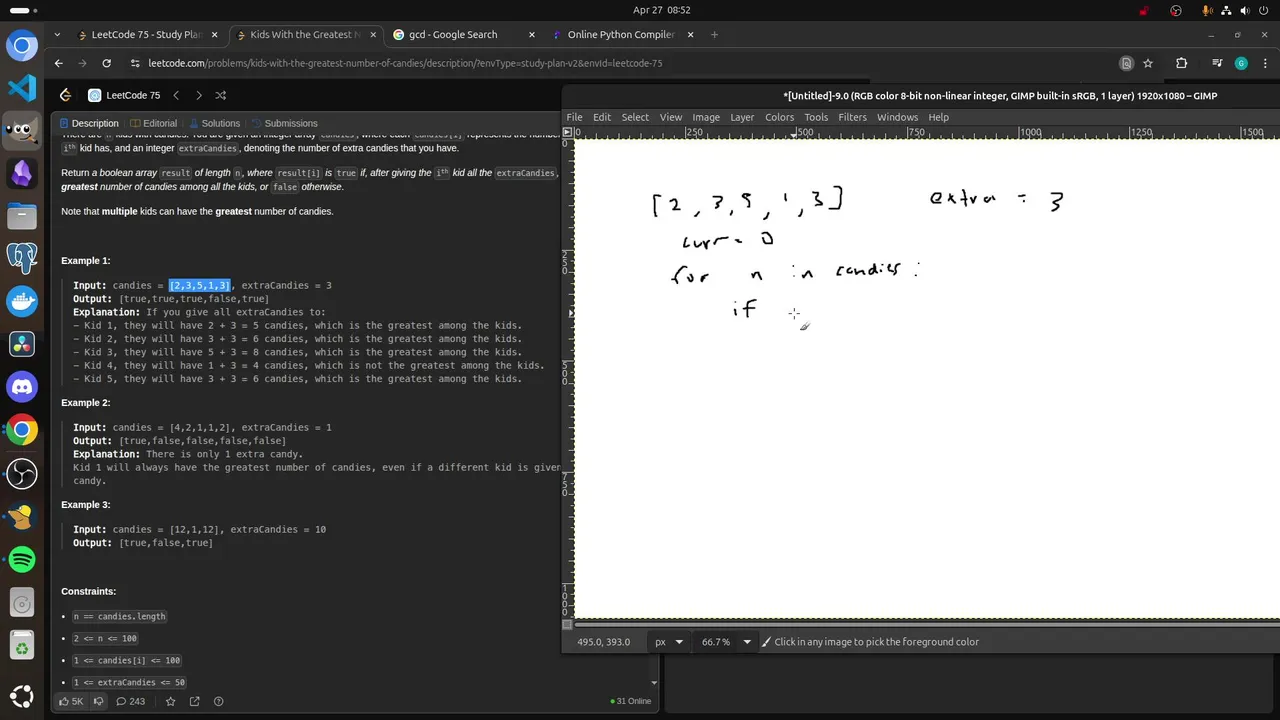This screenshot has height=720, width=1280.
Task: Open the GIMP unit px dropdown
Action: (670, 642)
